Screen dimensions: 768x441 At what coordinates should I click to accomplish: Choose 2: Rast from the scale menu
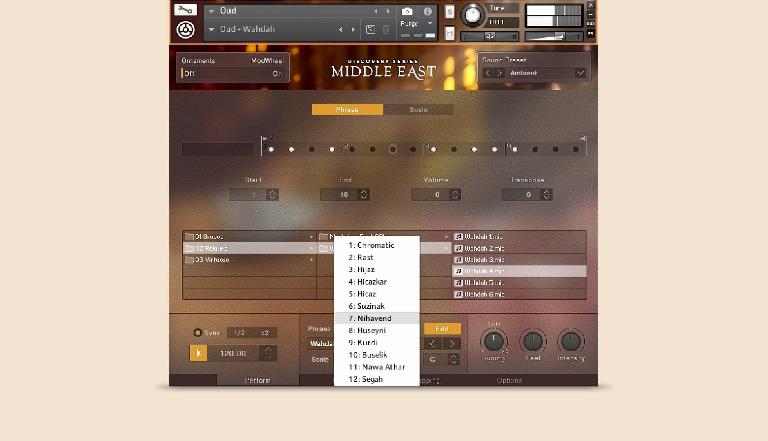pos(377,258)
